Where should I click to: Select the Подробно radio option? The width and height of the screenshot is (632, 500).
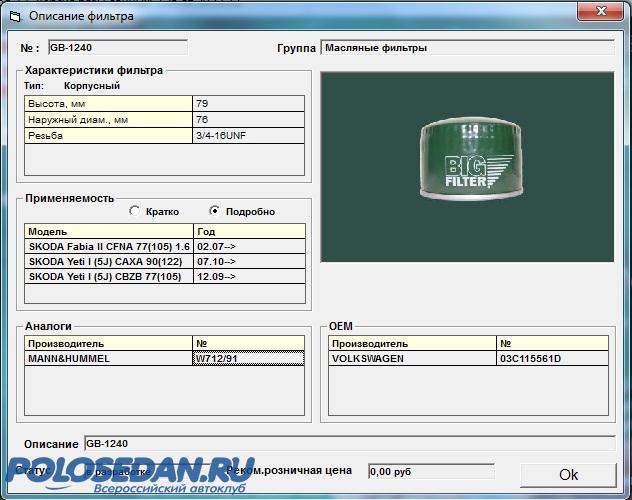tap(214, 211)
